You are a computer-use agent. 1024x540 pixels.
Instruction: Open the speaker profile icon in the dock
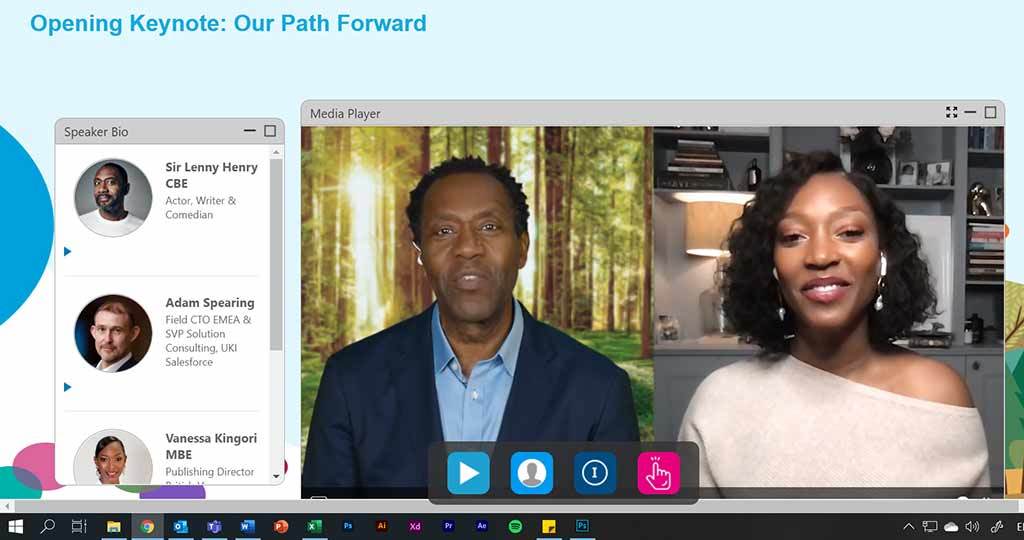(x=532, y=473)
